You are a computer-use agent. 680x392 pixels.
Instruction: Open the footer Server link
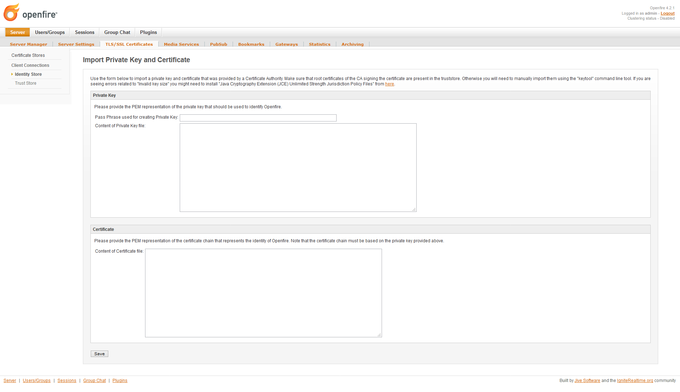click(10, 381)
